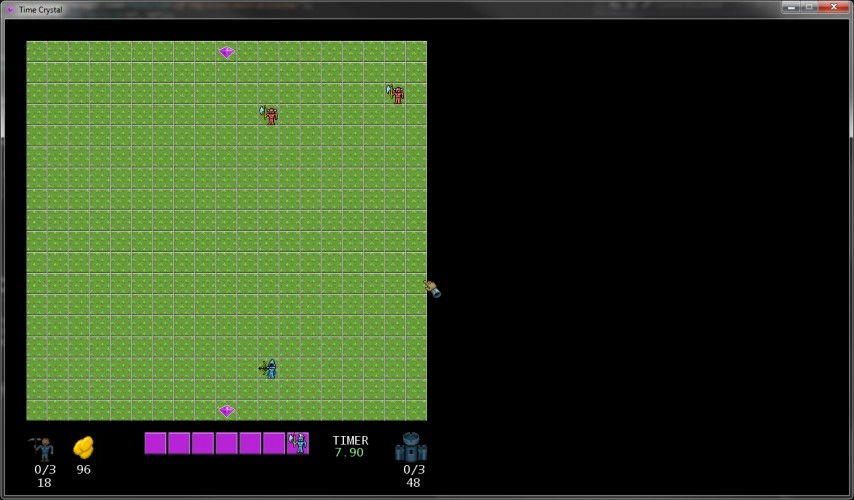The image size is (854, 500).
Task: Click the castle 0/3 counter text
Action: click(x=414, y=469)
